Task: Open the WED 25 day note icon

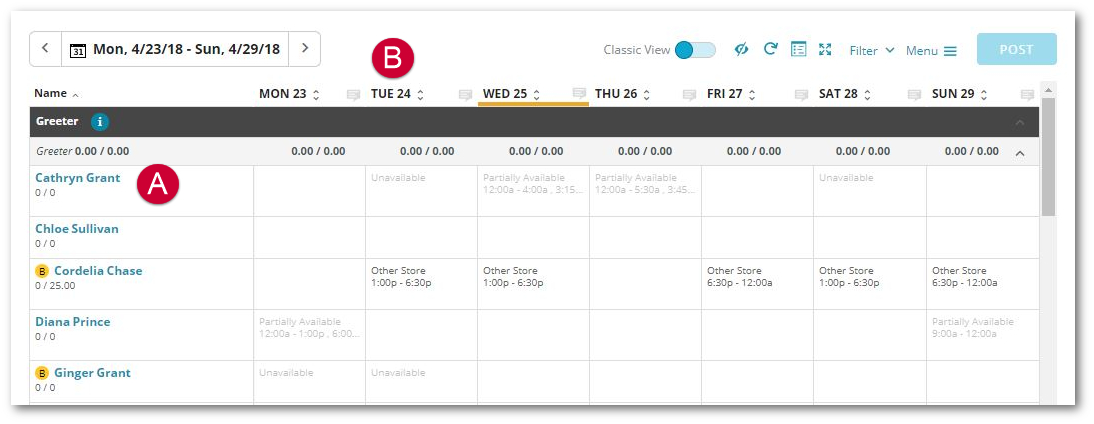Action: 579,93
